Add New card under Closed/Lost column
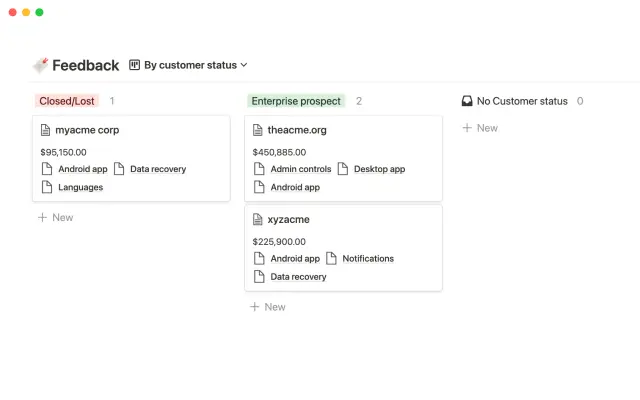Viewport: 640px width, 400px height. (x=56, y=218)
